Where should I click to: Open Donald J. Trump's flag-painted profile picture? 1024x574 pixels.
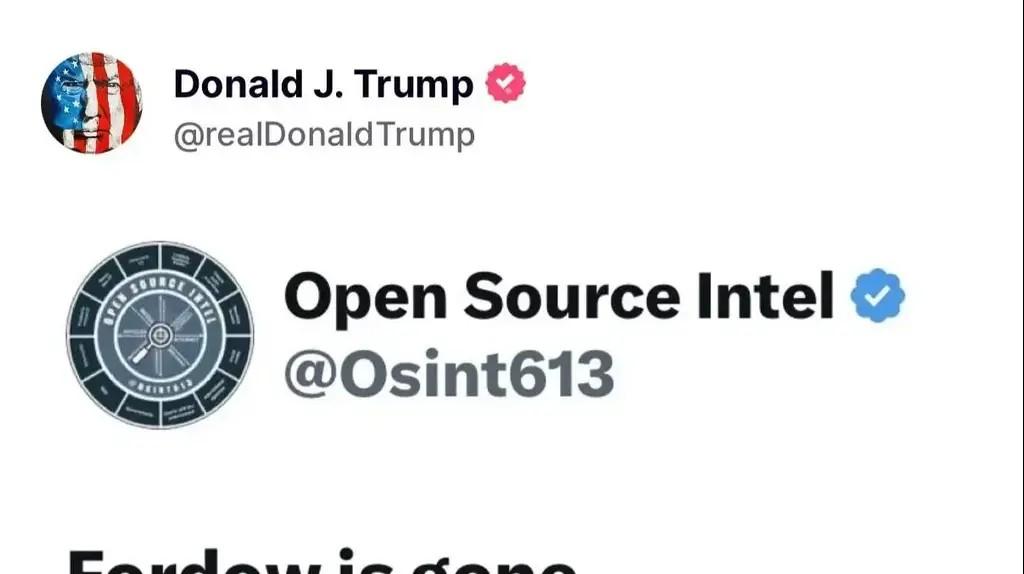pyautogui.click(x=91, y=103)
